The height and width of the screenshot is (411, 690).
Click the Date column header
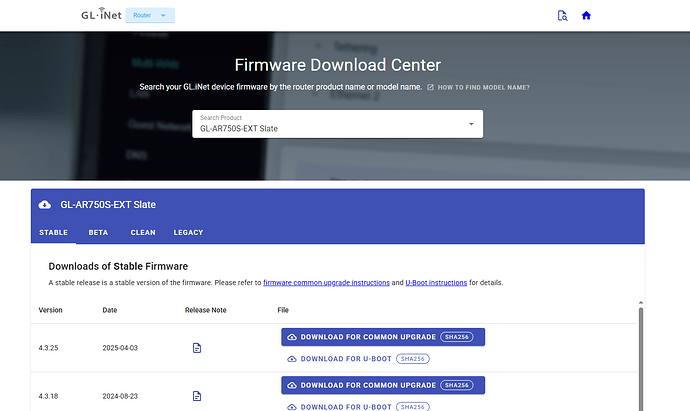click(110, 310)
